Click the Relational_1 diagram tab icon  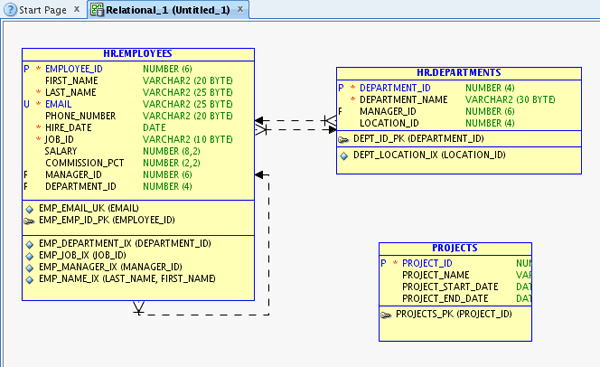pyautogui.click(x=97, y=10)
